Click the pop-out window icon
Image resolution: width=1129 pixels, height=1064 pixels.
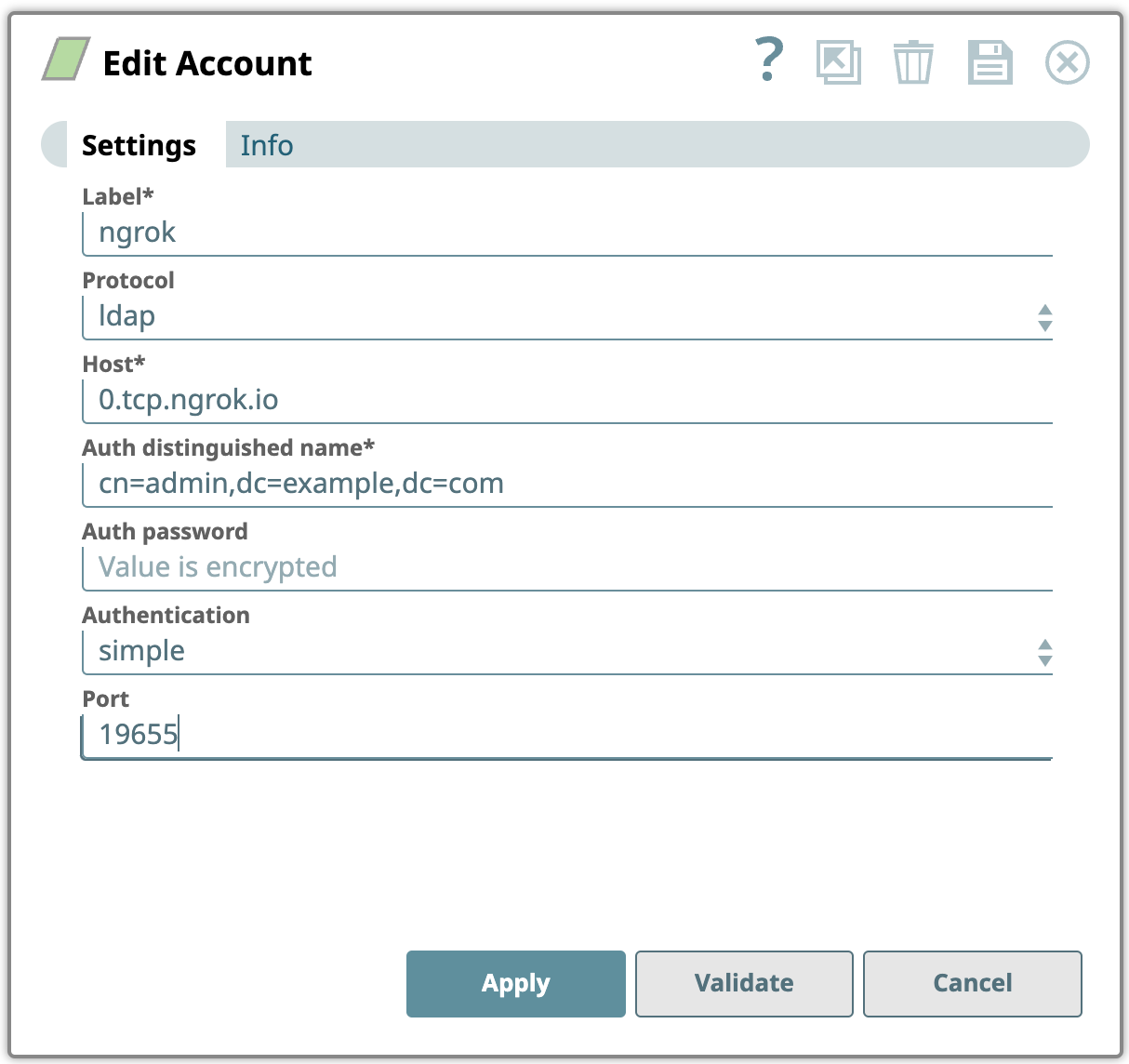pos(838,62)
